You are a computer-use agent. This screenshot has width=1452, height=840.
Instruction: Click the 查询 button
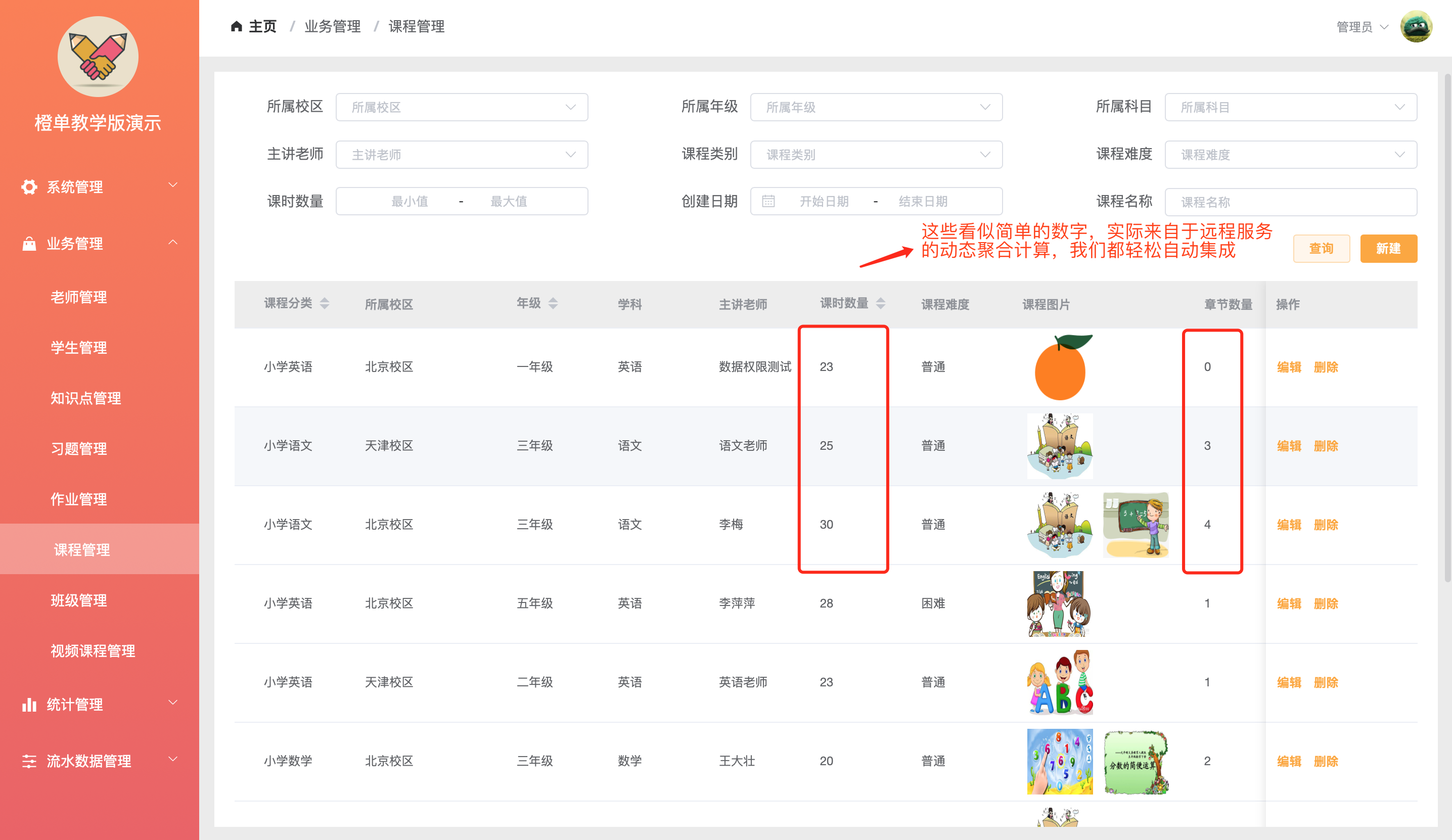[1321, 248]
